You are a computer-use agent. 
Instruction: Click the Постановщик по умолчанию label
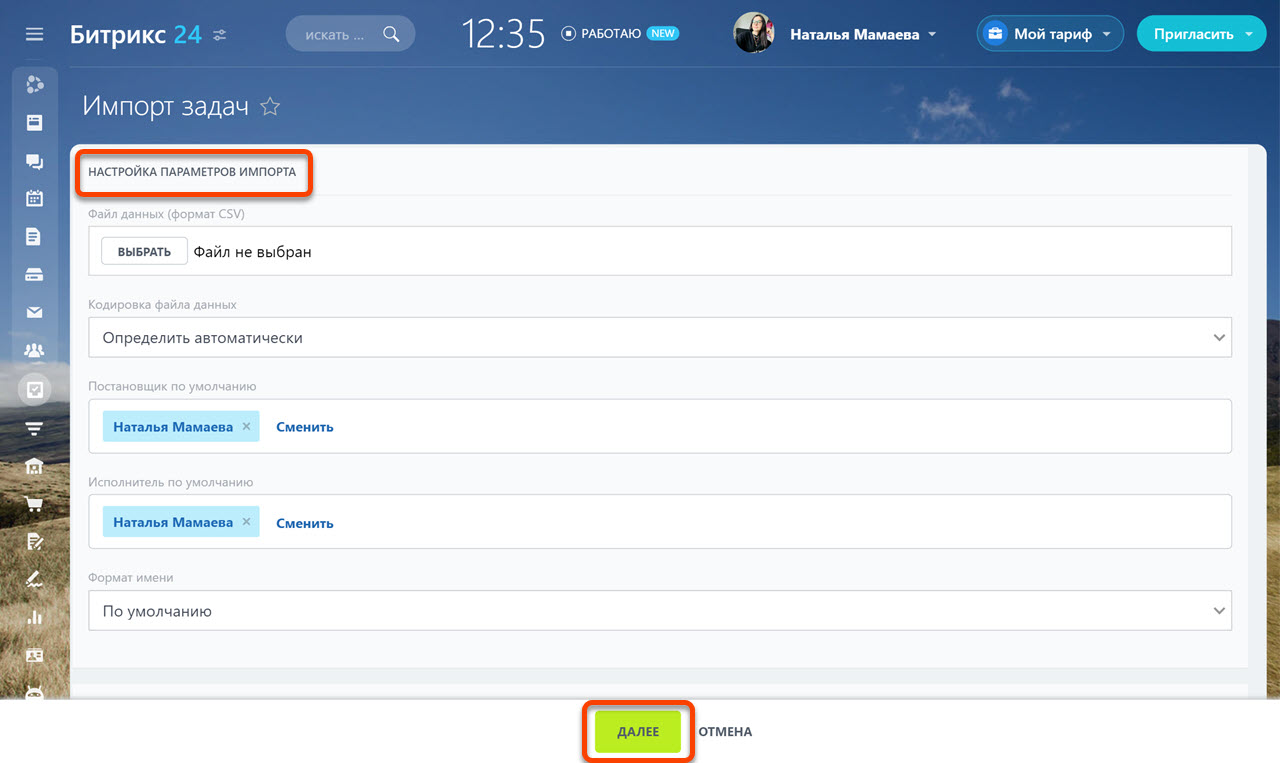pyautogui.click(x=172, y=386)
